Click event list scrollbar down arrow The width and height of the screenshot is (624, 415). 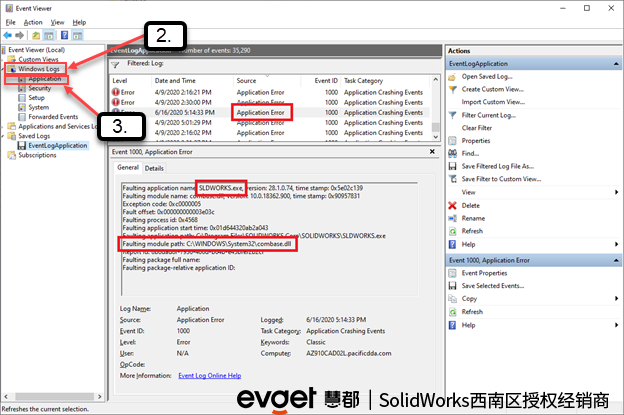tap(436, 136)
